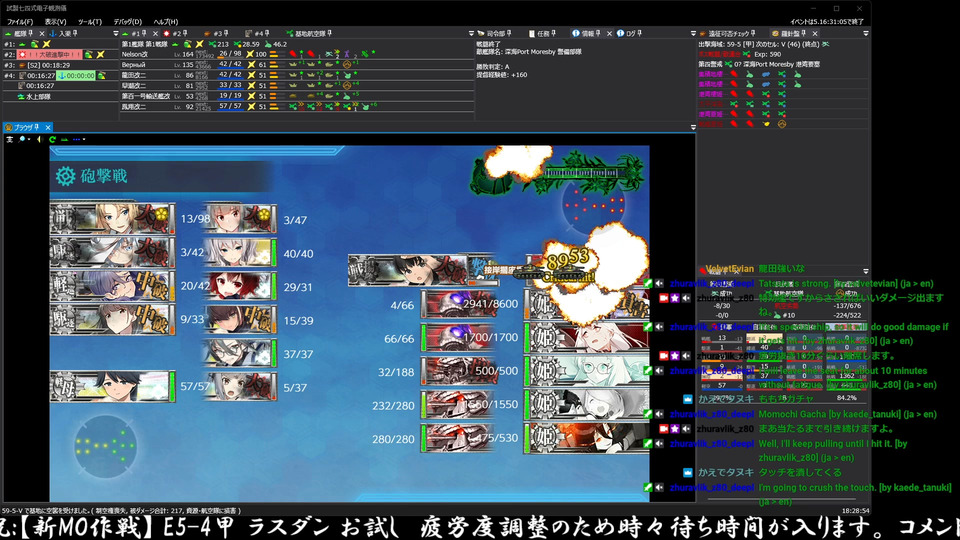Open the ツール(T) menu

(89, 21)
